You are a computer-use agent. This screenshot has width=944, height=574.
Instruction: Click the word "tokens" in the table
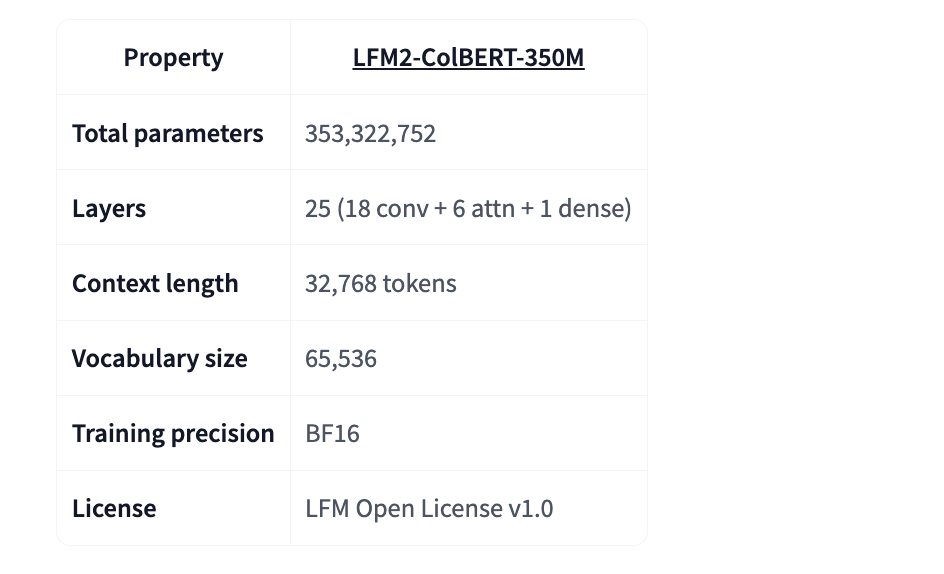(420, 283)
